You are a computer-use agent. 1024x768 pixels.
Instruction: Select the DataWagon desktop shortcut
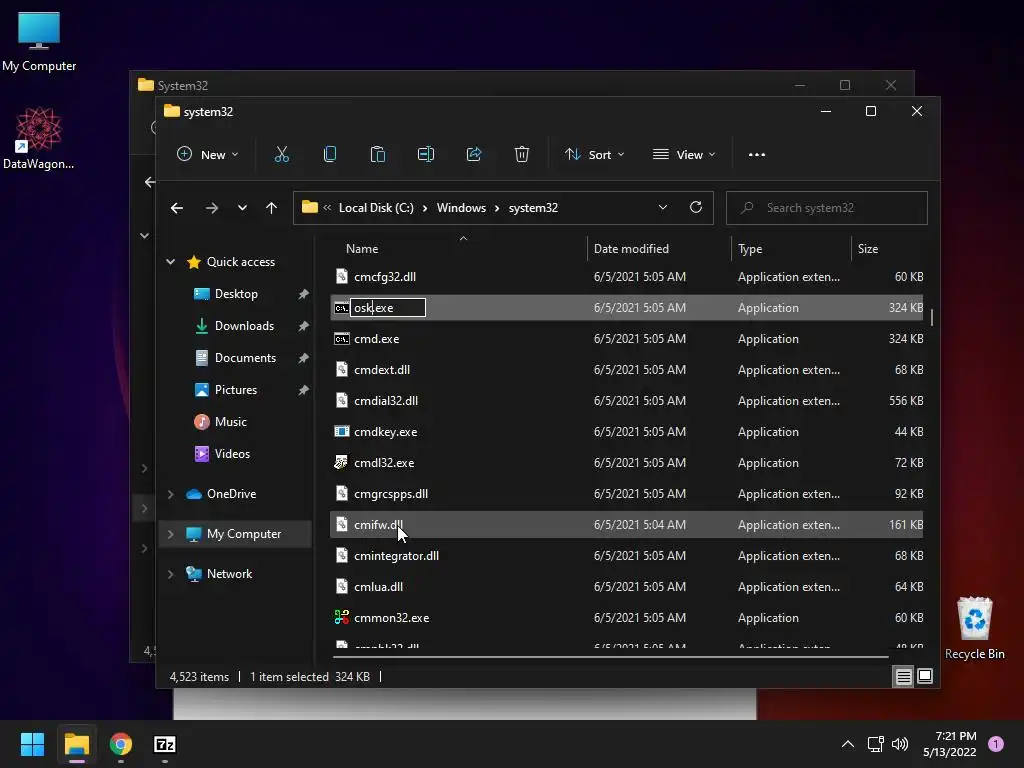pyautogui.click(x=39, y=138)
